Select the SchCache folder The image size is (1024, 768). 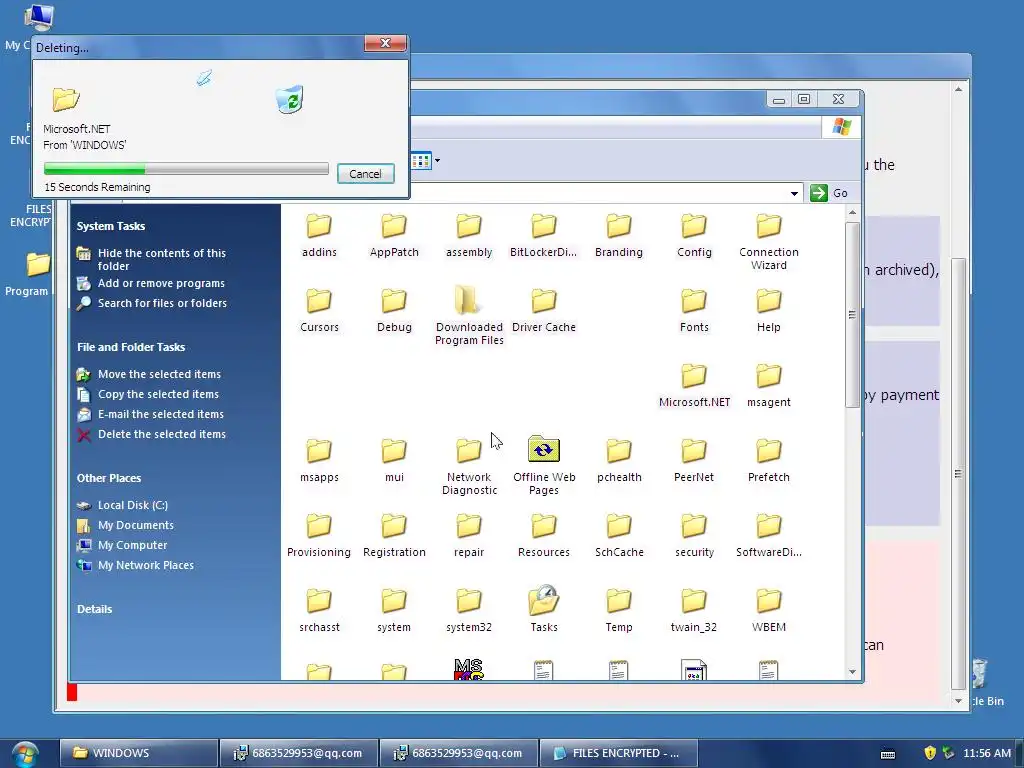(x=618, y=536)
